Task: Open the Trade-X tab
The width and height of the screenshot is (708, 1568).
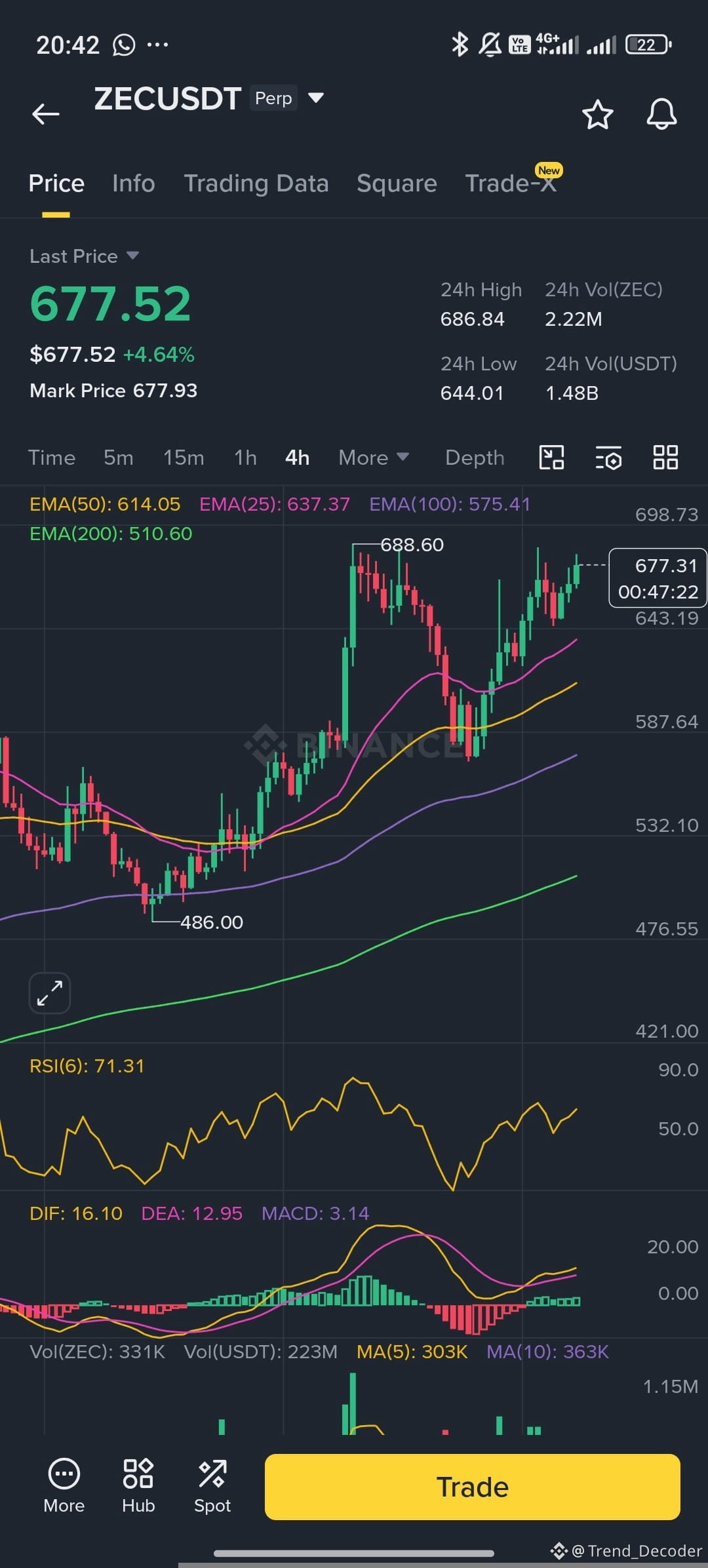Action: [511, 184]
